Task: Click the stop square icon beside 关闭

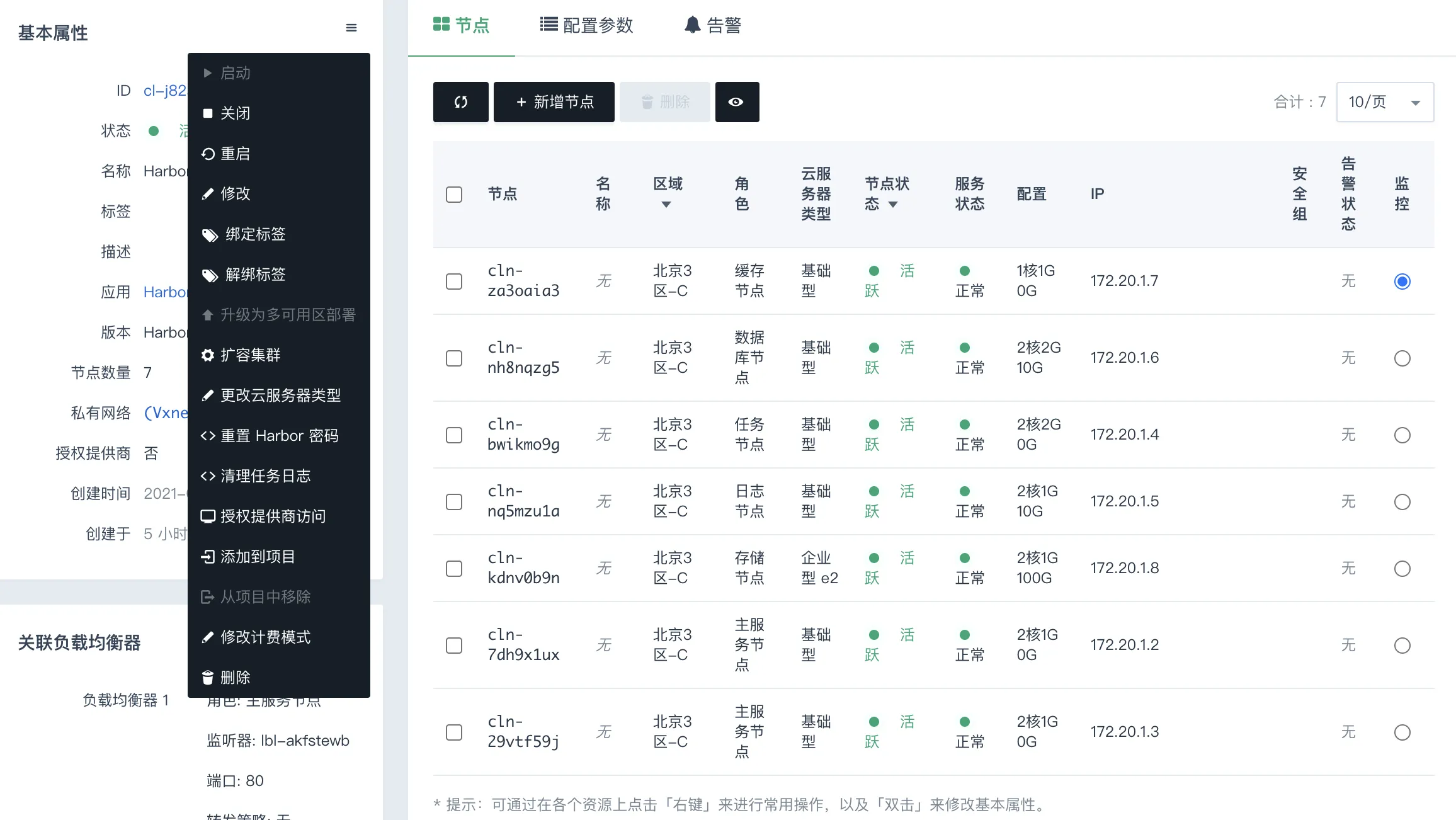Action: point(208,113)
